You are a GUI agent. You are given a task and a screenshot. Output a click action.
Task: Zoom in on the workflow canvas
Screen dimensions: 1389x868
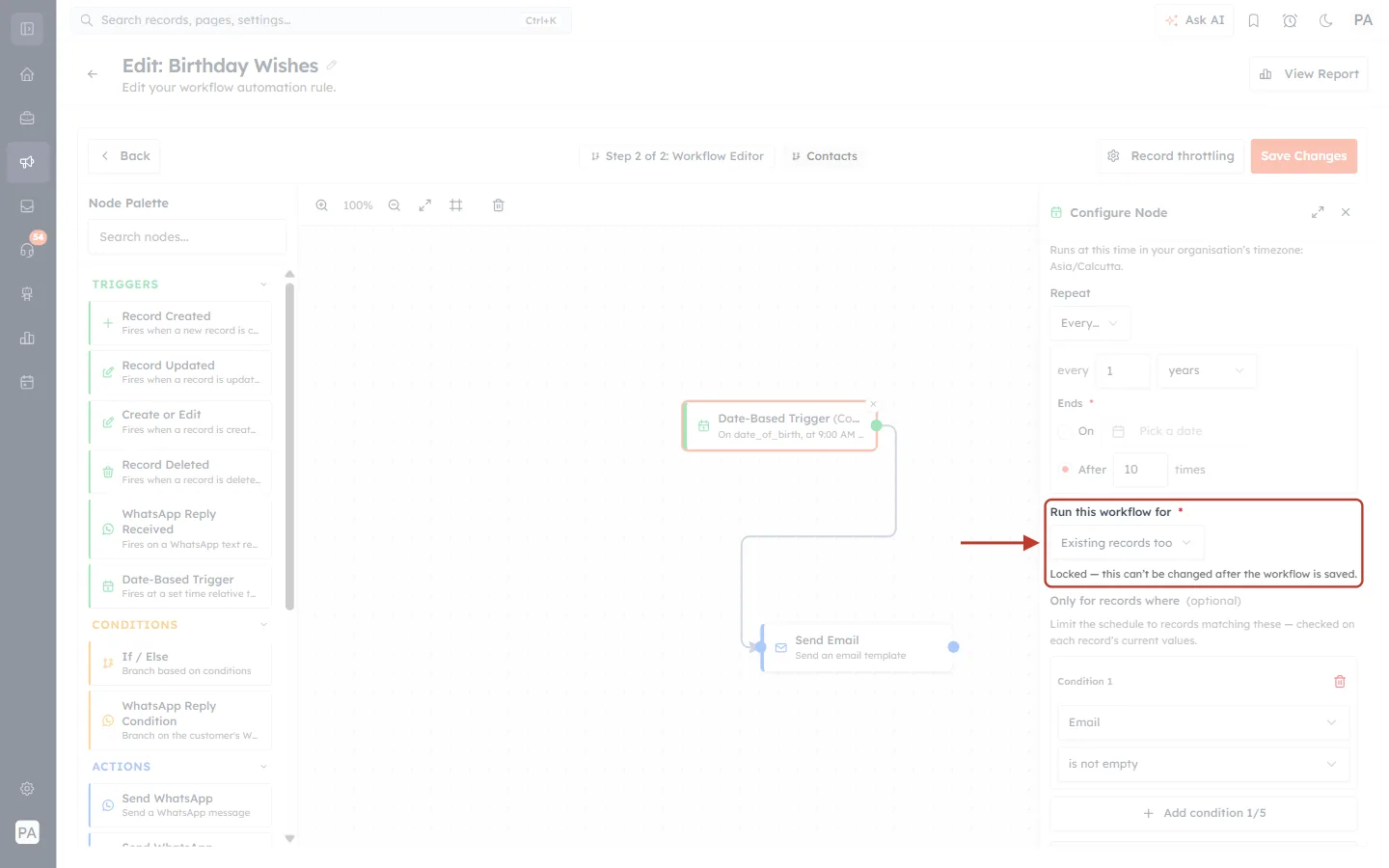(x=322, y=205)
